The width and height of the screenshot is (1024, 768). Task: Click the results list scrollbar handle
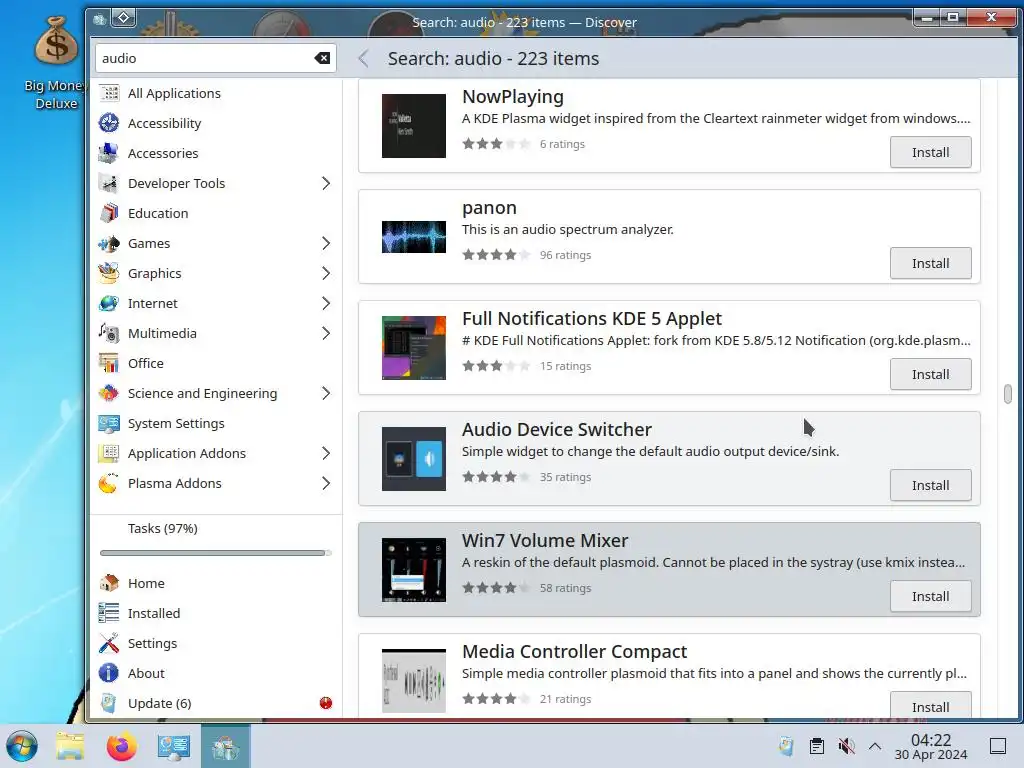pyautogui.click(x=1008, y=394)
